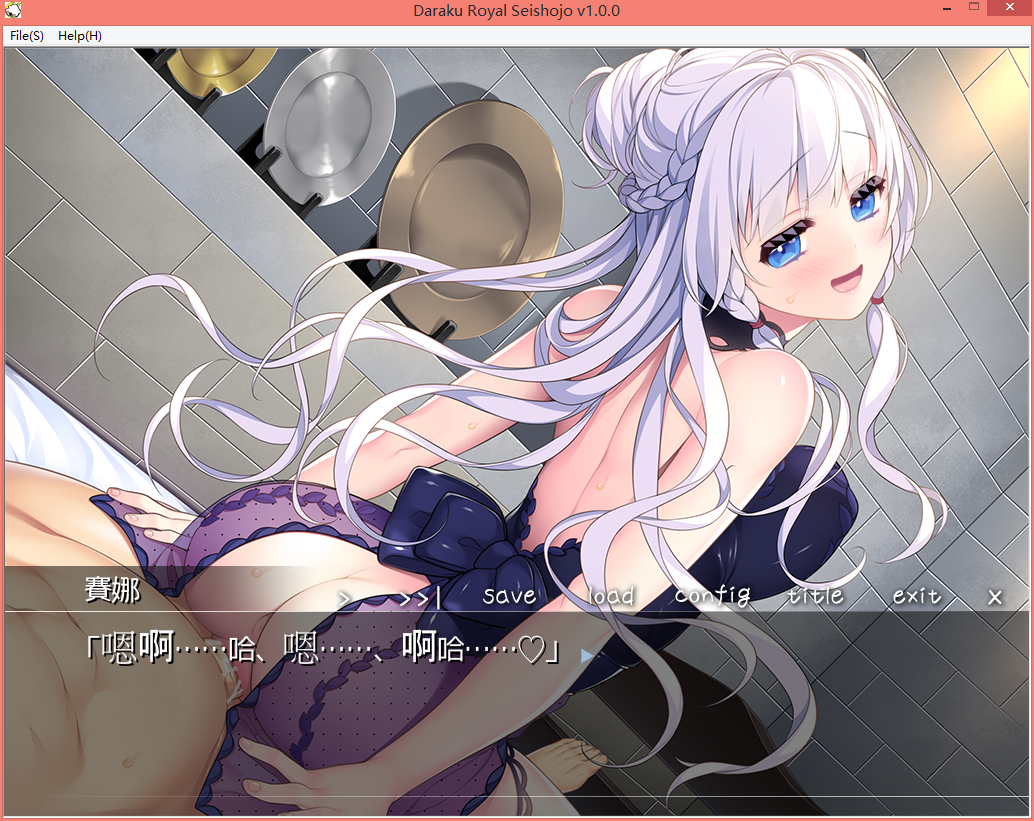Click the save button in the quick menu
Screen dimensions: 1034x821
click(509, 595)
